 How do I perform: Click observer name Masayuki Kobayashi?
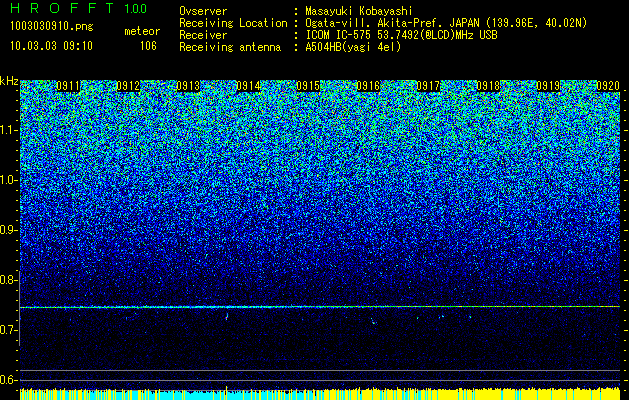359,11
